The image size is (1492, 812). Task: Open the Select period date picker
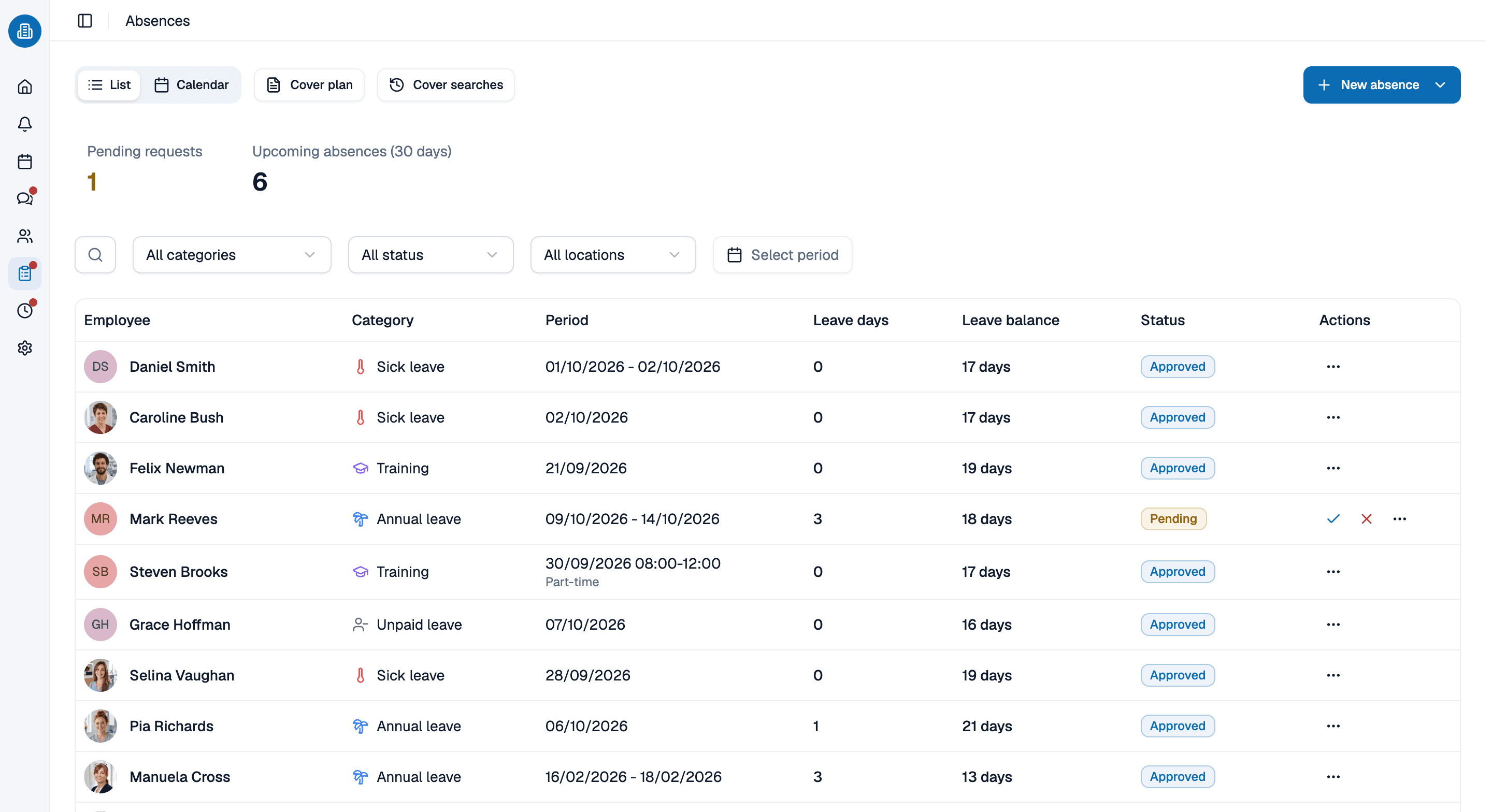[x=782, y=255]
